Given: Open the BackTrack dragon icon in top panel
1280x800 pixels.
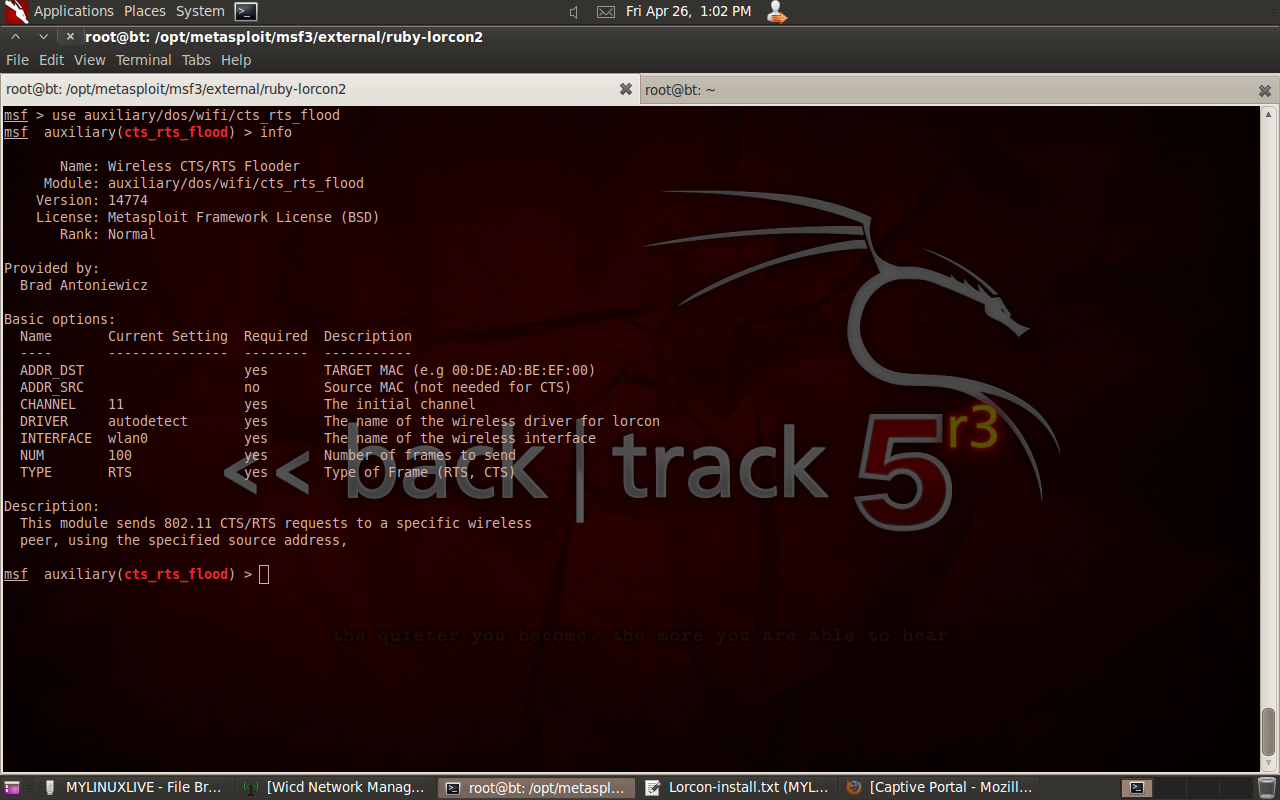Looking at the screenshot, I should point(16,12).
